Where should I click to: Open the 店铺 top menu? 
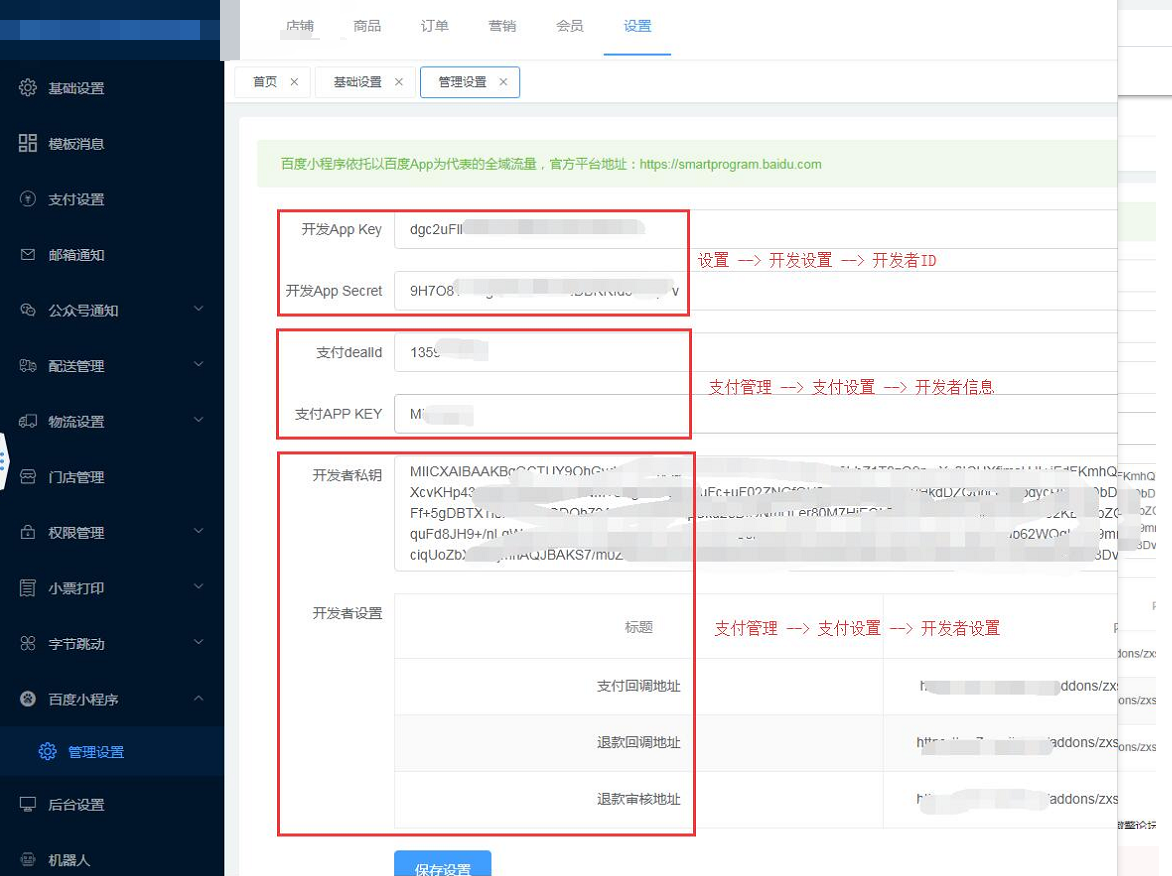(300, 26)
